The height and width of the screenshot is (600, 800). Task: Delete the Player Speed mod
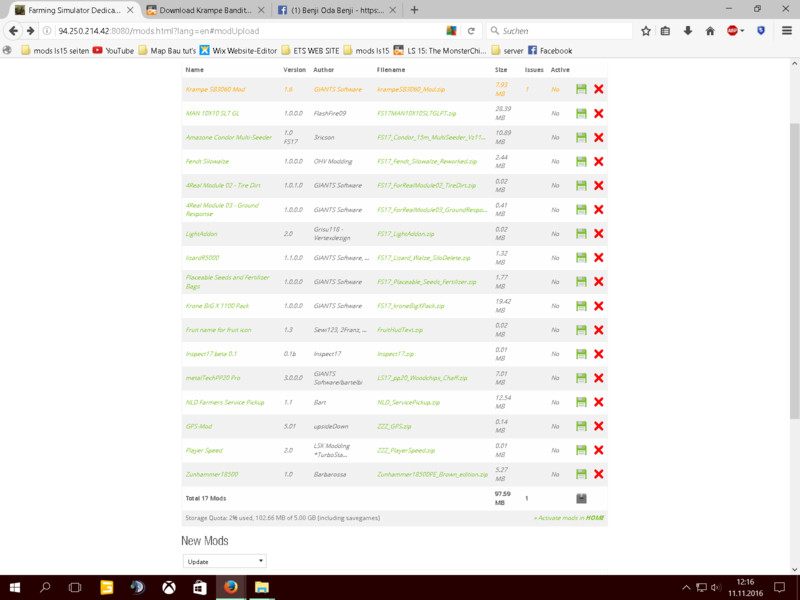598,449
